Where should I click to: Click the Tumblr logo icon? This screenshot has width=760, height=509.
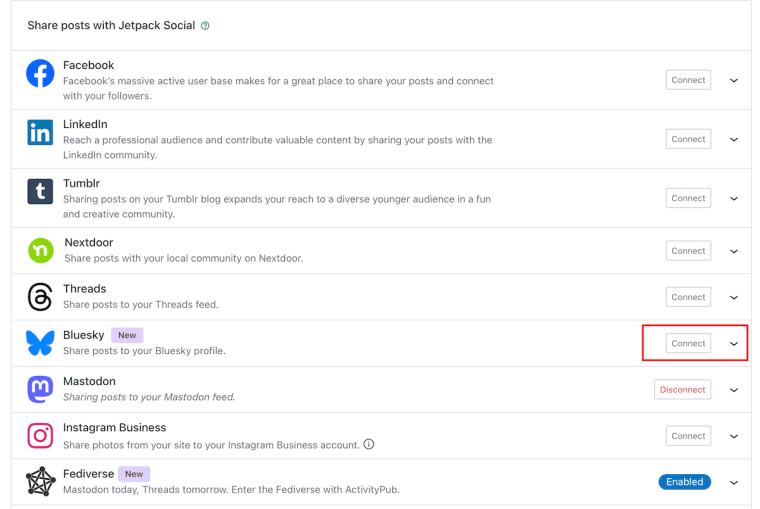point(40,191)
